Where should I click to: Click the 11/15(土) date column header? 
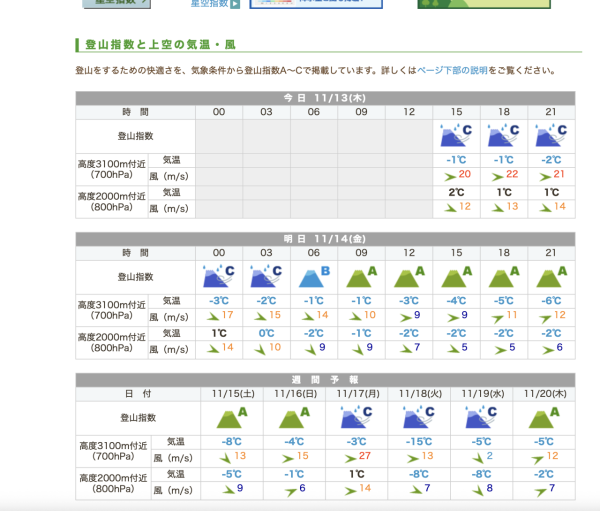click(x=233, y=394)
